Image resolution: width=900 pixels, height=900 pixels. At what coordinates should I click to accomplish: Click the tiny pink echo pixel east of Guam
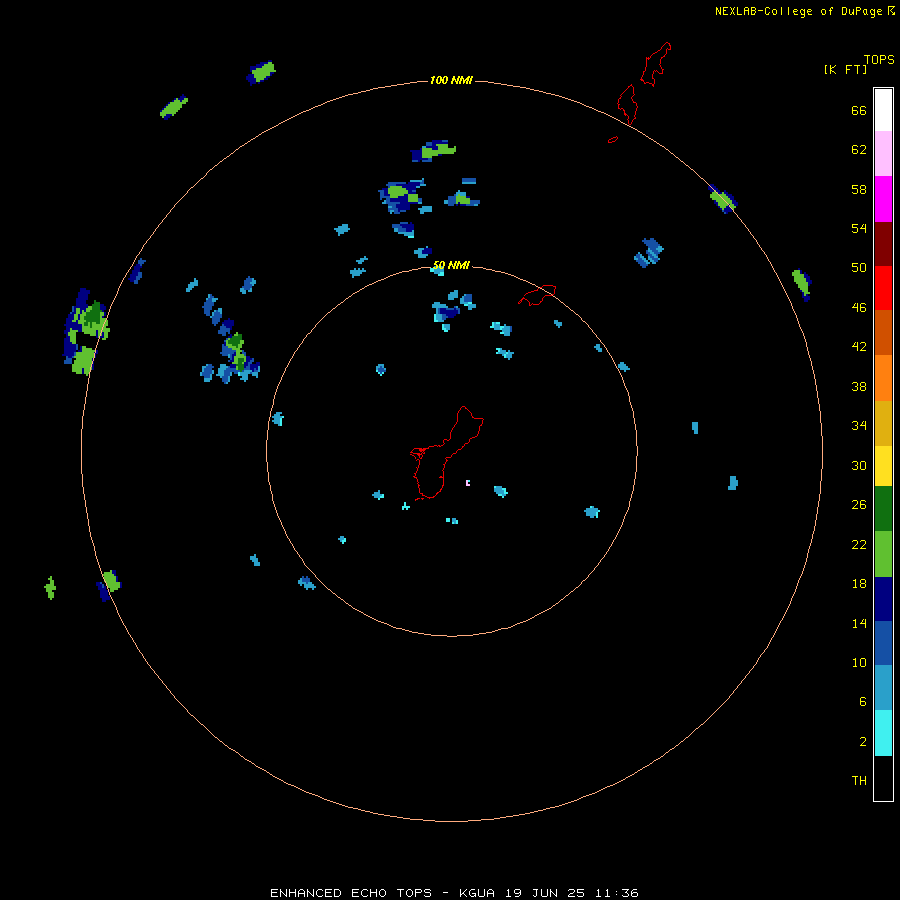coord(468,483)
